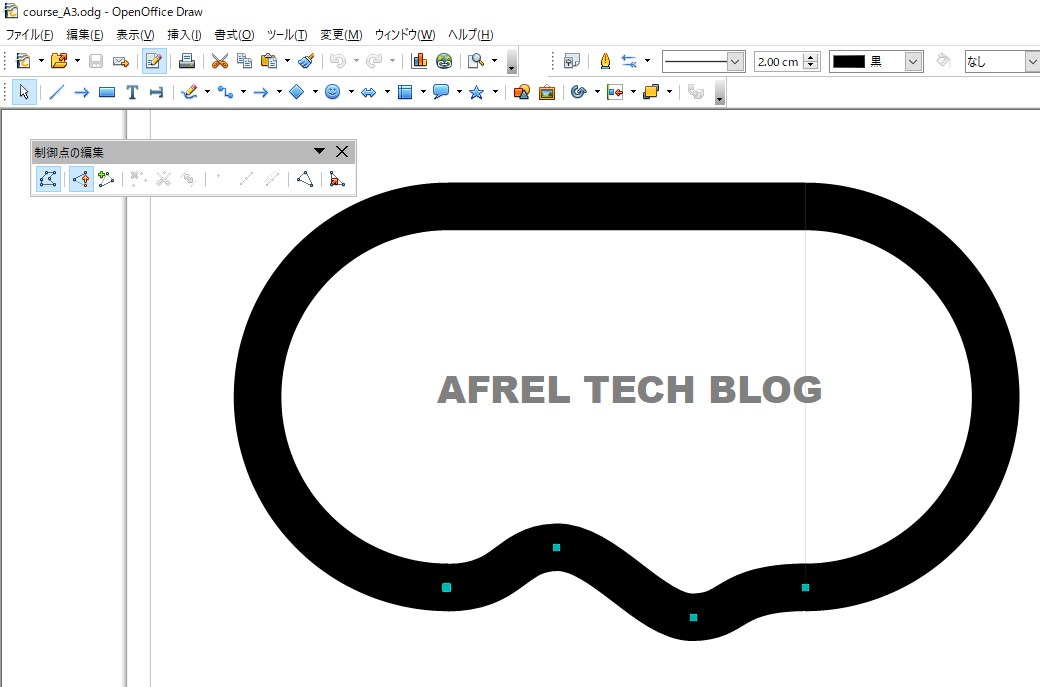The height and width of the screenshot is (687, 1040).
Task: Click the 2.00 cm line width field
Action: 778,61
